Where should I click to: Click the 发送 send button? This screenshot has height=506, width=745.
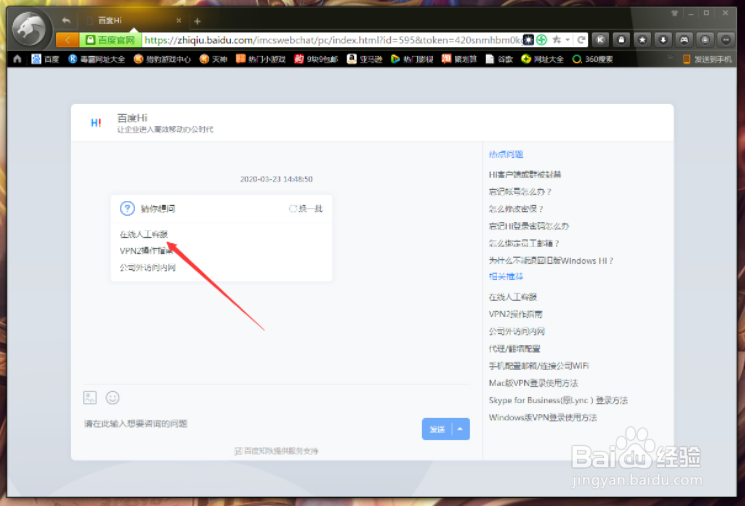437,429
